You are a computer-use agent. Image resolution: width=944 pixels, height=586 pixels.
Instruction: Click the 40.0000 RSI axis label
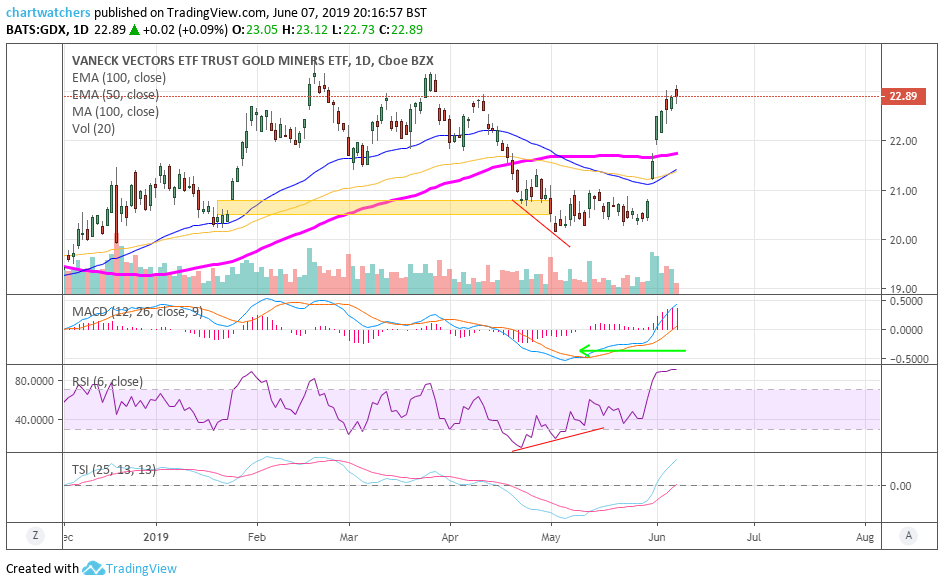click(x=35, y=420)
